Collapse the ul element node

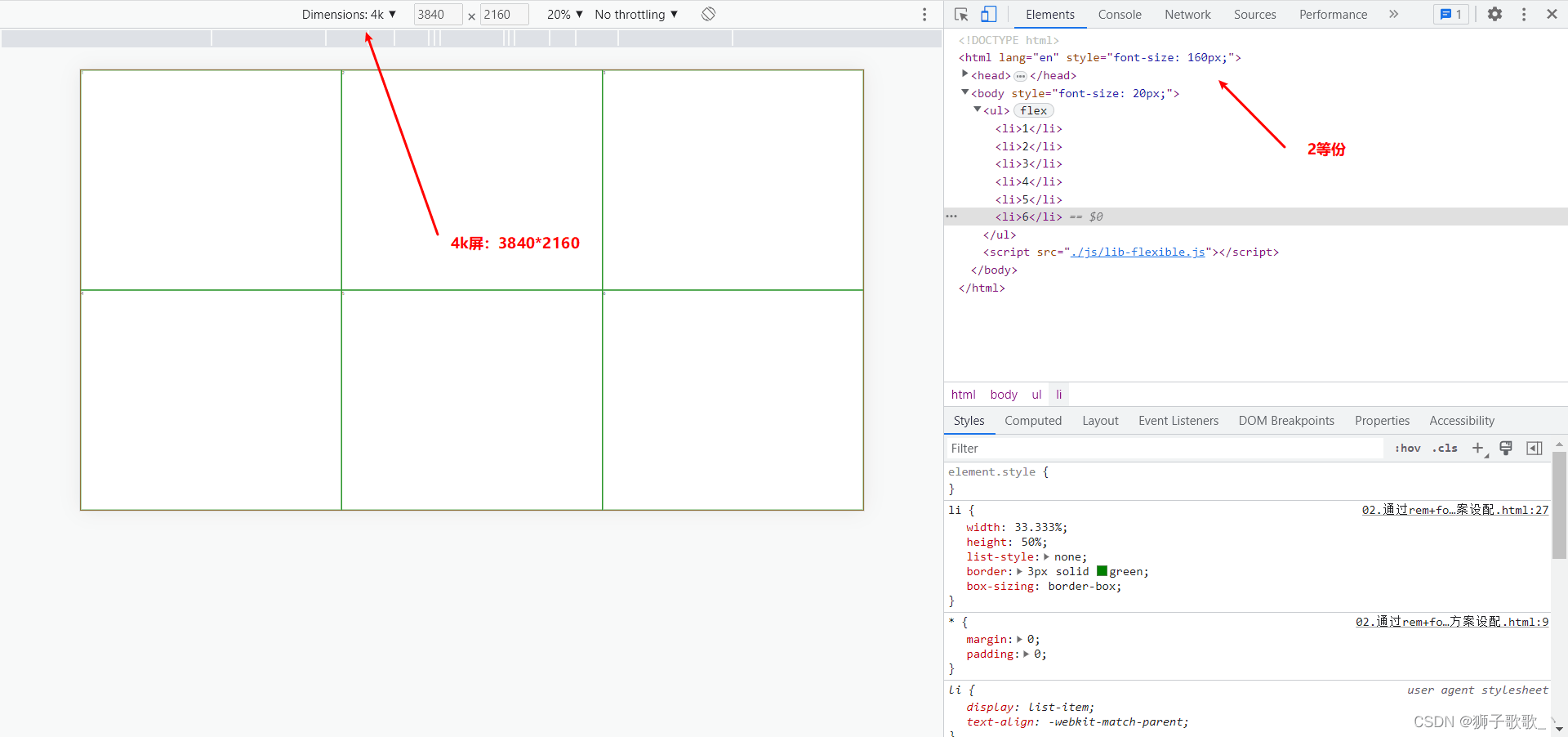pyautogui.click(x=978, y=109)
